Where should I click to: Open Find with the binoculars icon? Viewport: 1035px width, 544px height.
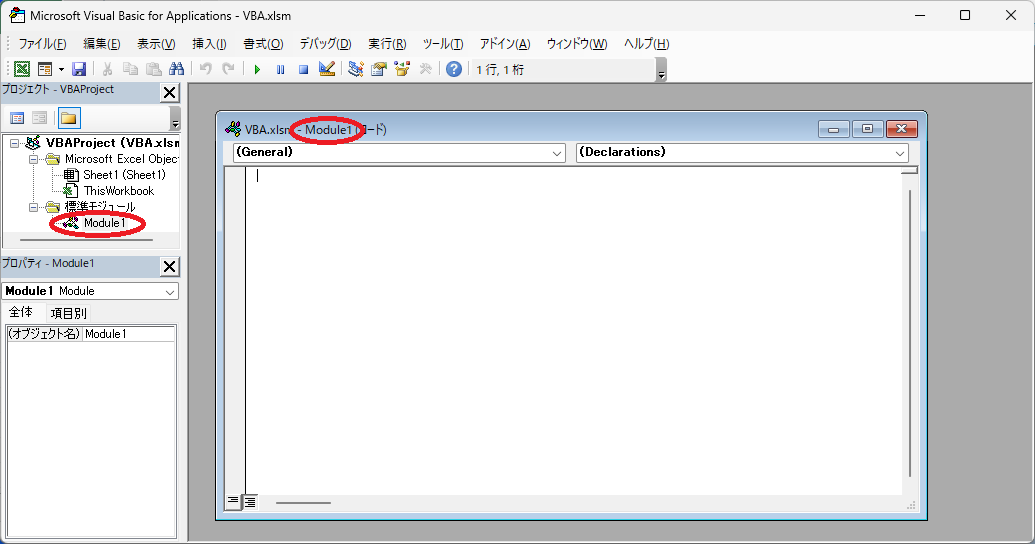(176, 69)
